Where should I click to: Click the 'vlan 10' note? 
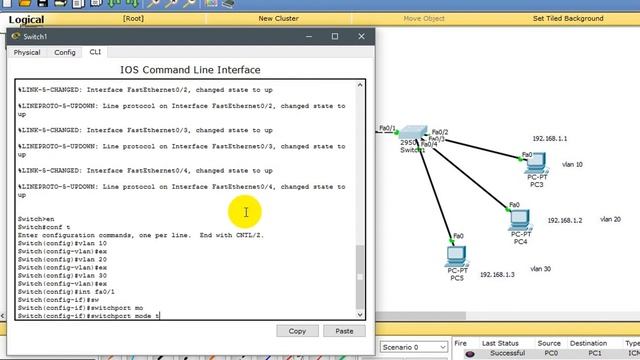572,164
